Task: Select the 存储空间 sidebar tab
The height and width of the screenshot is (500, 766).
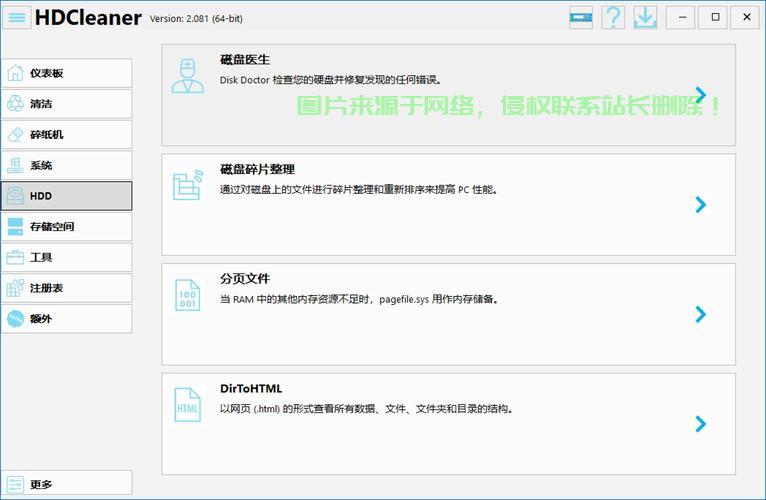Action: click(x=66, y=227)
